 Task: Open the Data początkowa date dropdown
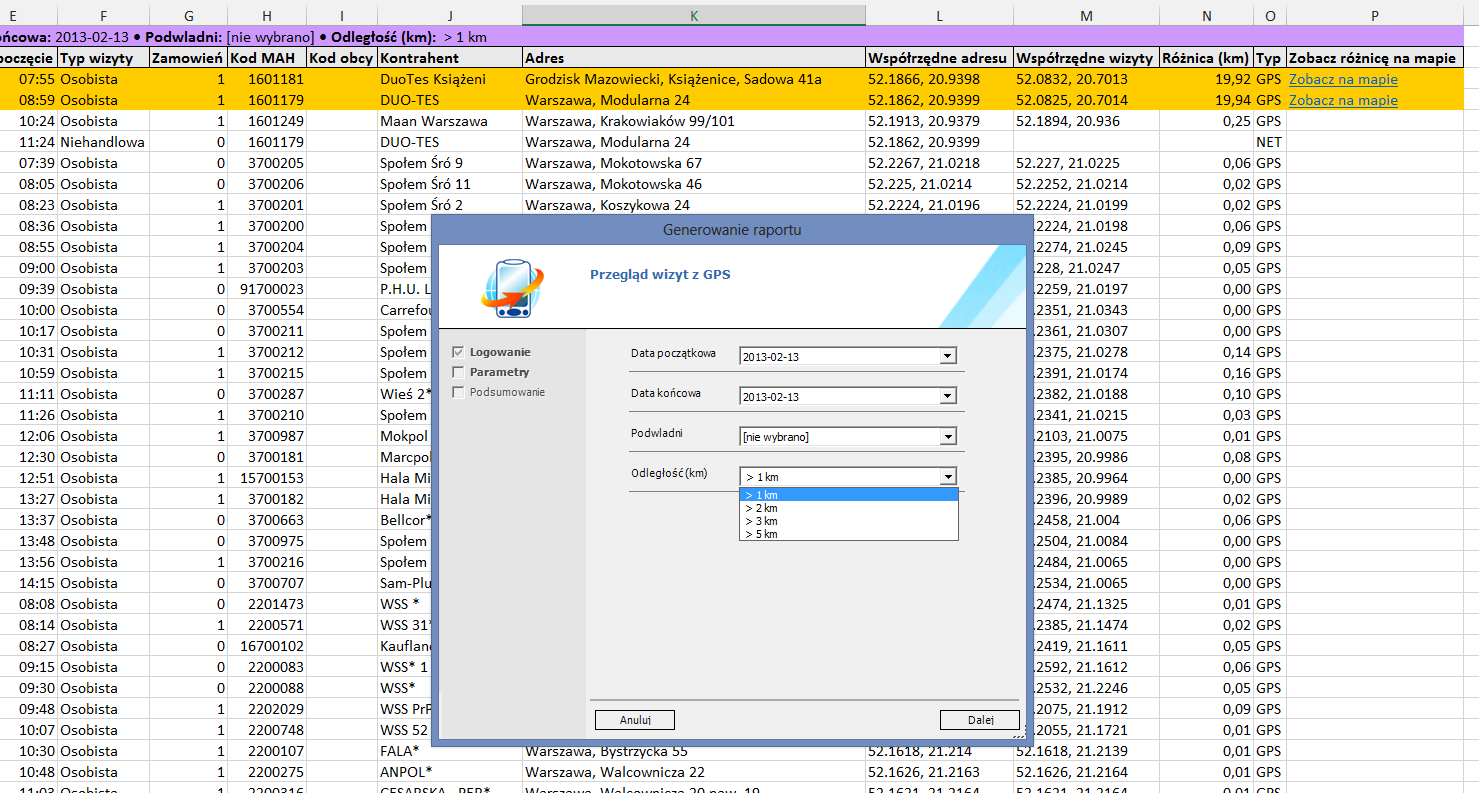[x=948, y=356]
